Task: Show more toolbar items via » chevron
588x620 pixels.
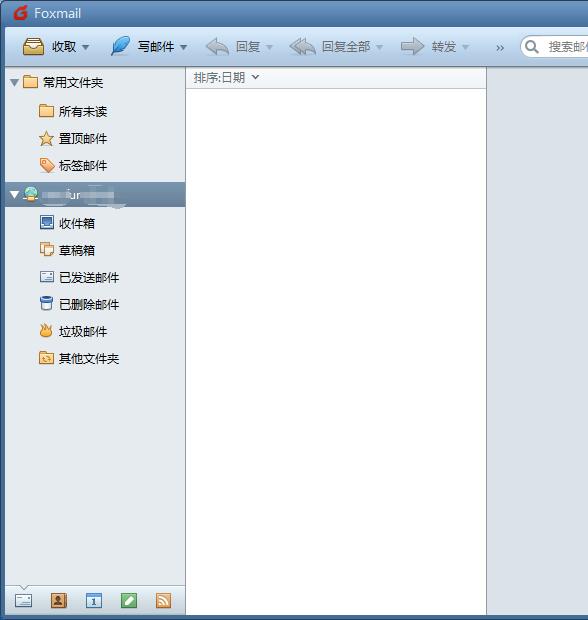Action: [x=500, y=48]
